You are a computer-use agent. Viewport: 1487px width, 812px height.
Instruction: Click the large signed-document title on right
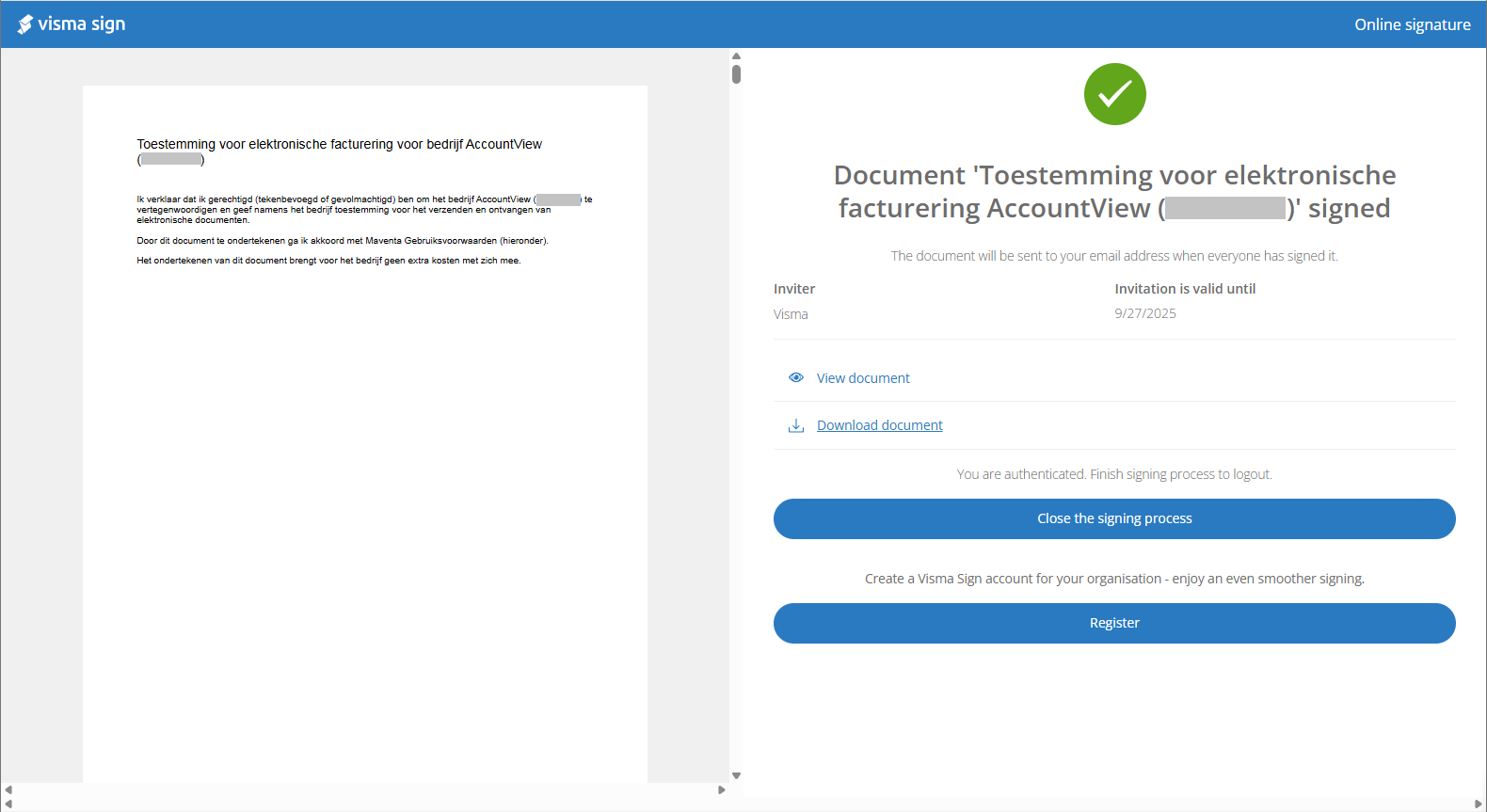click(1114, 191)
